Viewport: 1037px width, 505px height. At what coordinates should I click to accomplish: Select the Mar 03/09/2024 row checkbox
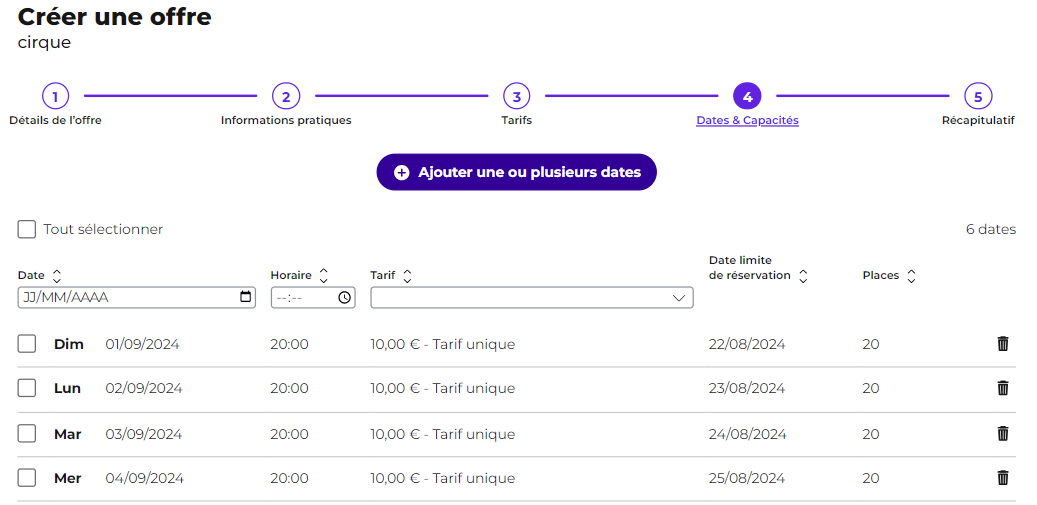[x=26, y=434]
